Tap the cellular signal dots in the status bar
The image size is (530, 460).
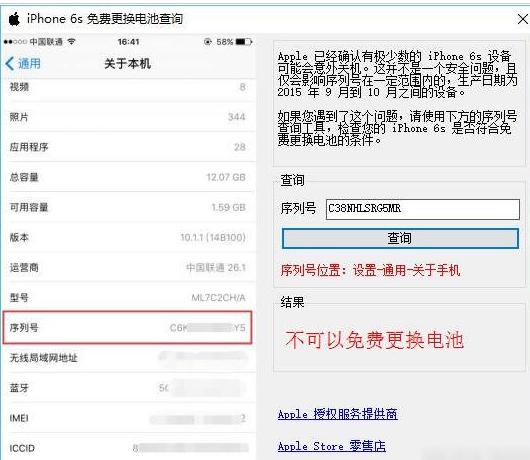click(15, 42)
